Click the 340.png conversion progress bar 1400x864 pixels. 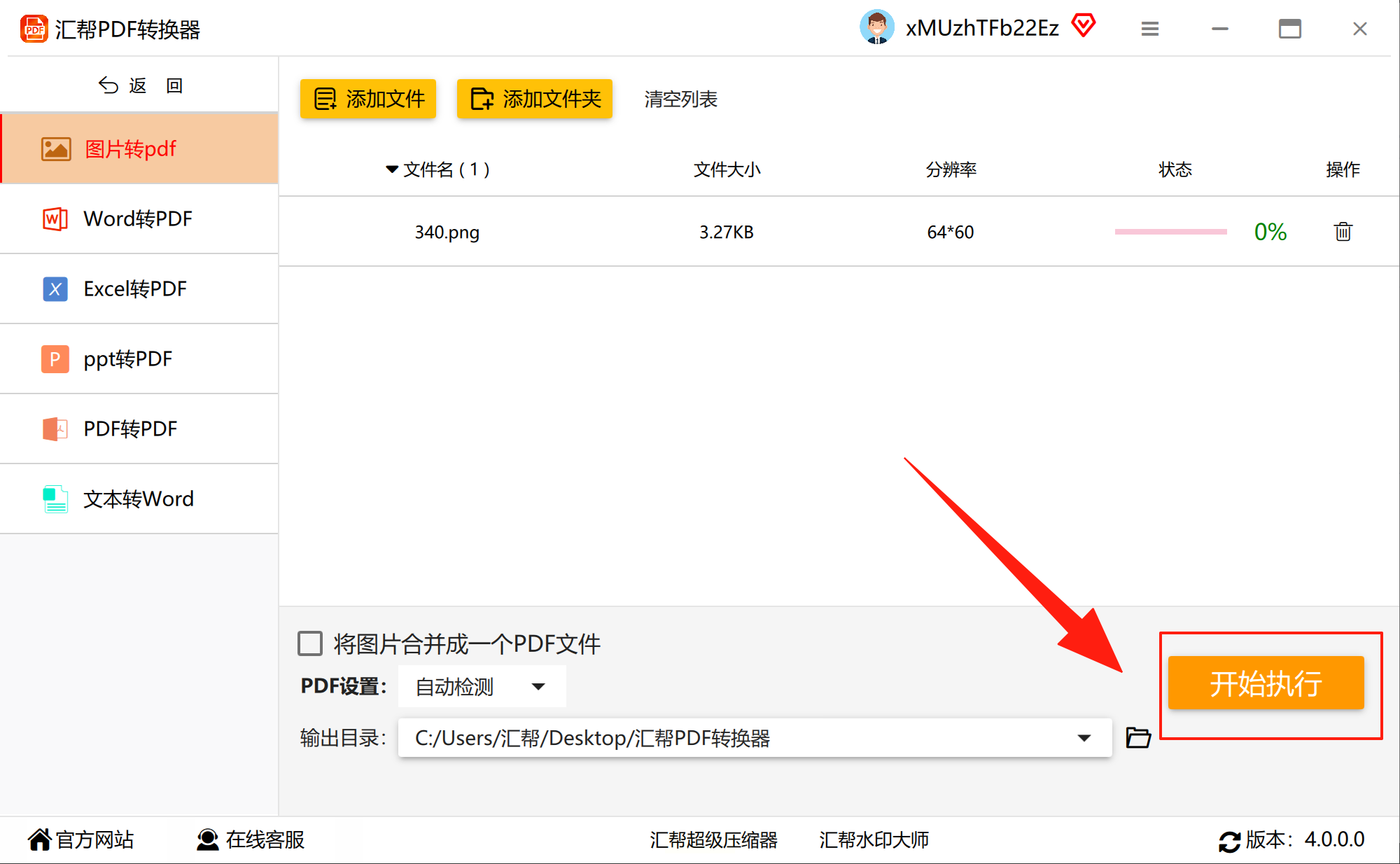tap(1170, 232)
